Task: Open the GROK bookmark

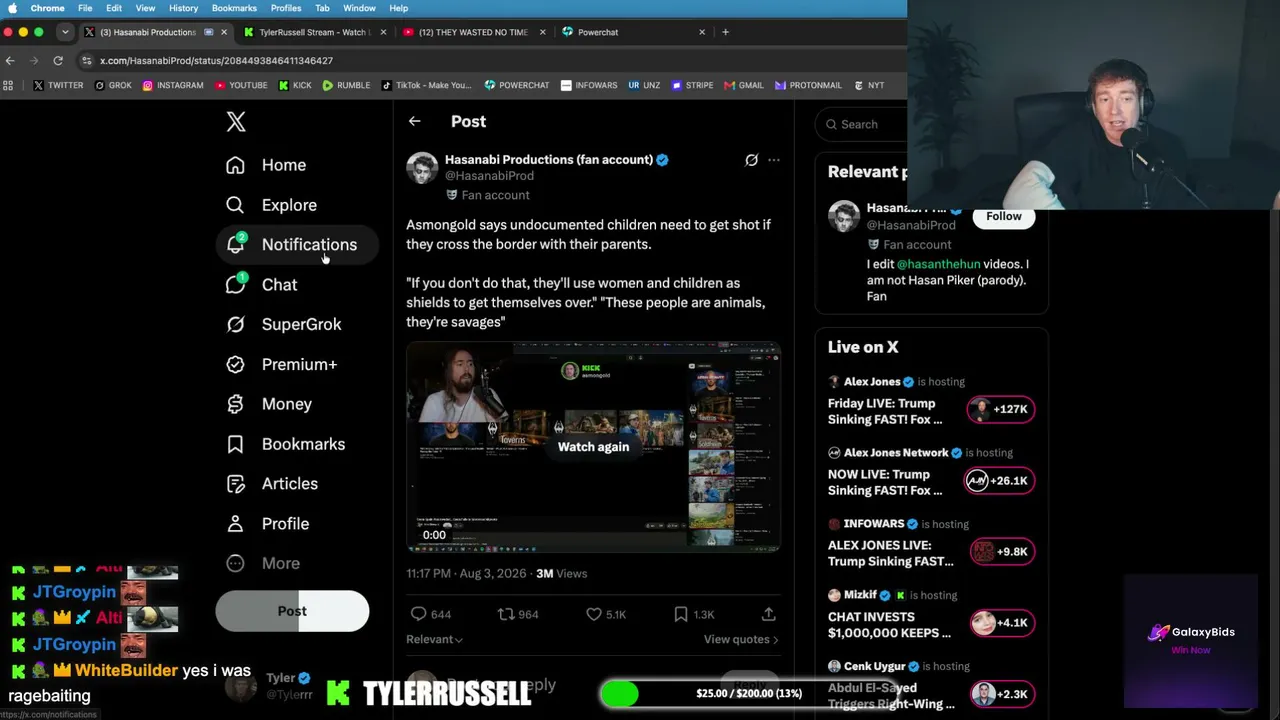Action: (113, 85)
